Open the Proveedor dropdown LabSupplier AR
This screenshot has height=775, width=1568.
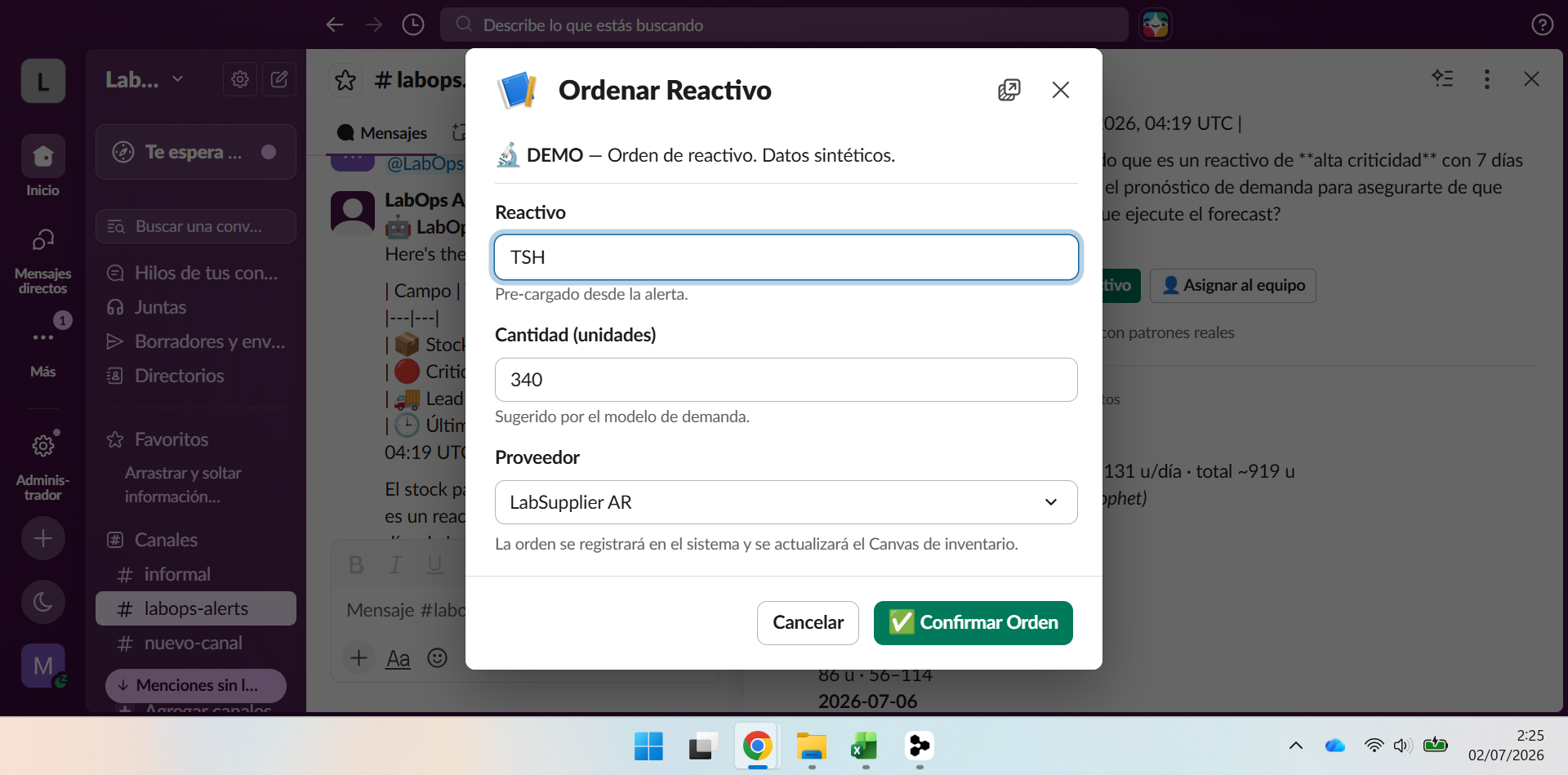[786, 502]
